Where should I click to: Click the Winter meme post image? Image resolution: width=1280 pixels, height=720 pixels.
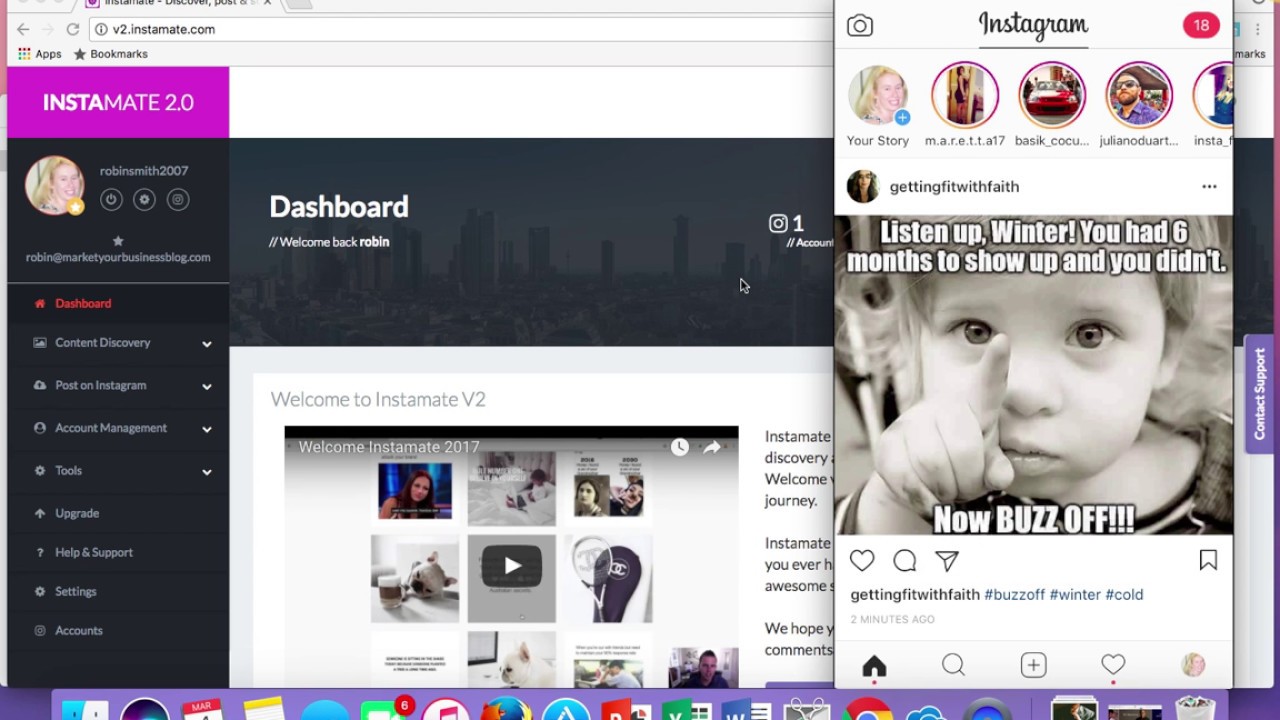coord(1033,375)
